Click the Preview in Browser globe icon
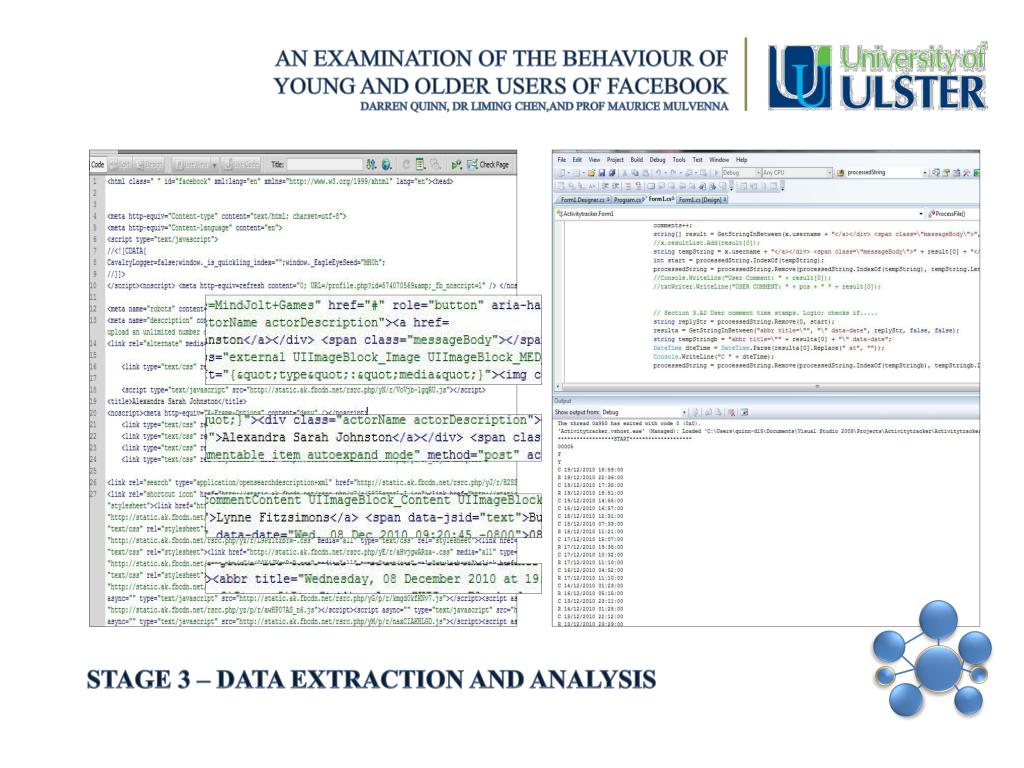Viewport: 1024px width, 768px height. coord(387,165)
